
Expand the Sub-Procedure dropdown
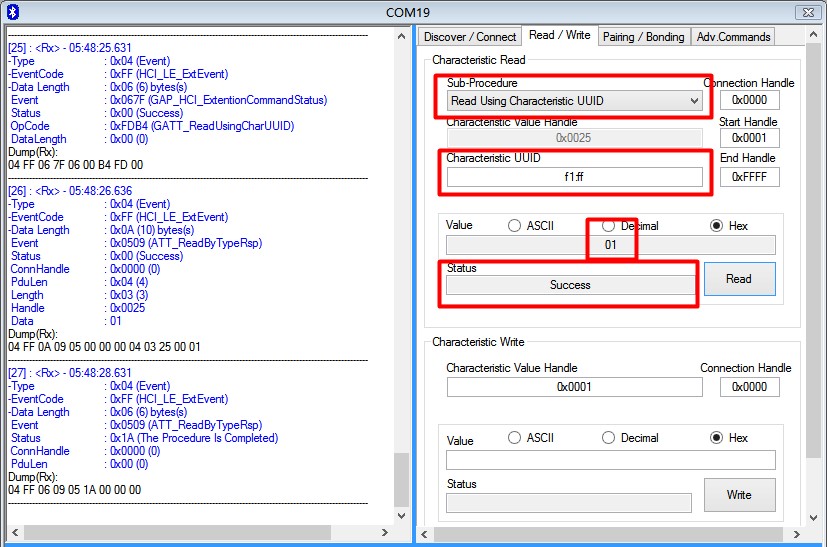(695, 101)
